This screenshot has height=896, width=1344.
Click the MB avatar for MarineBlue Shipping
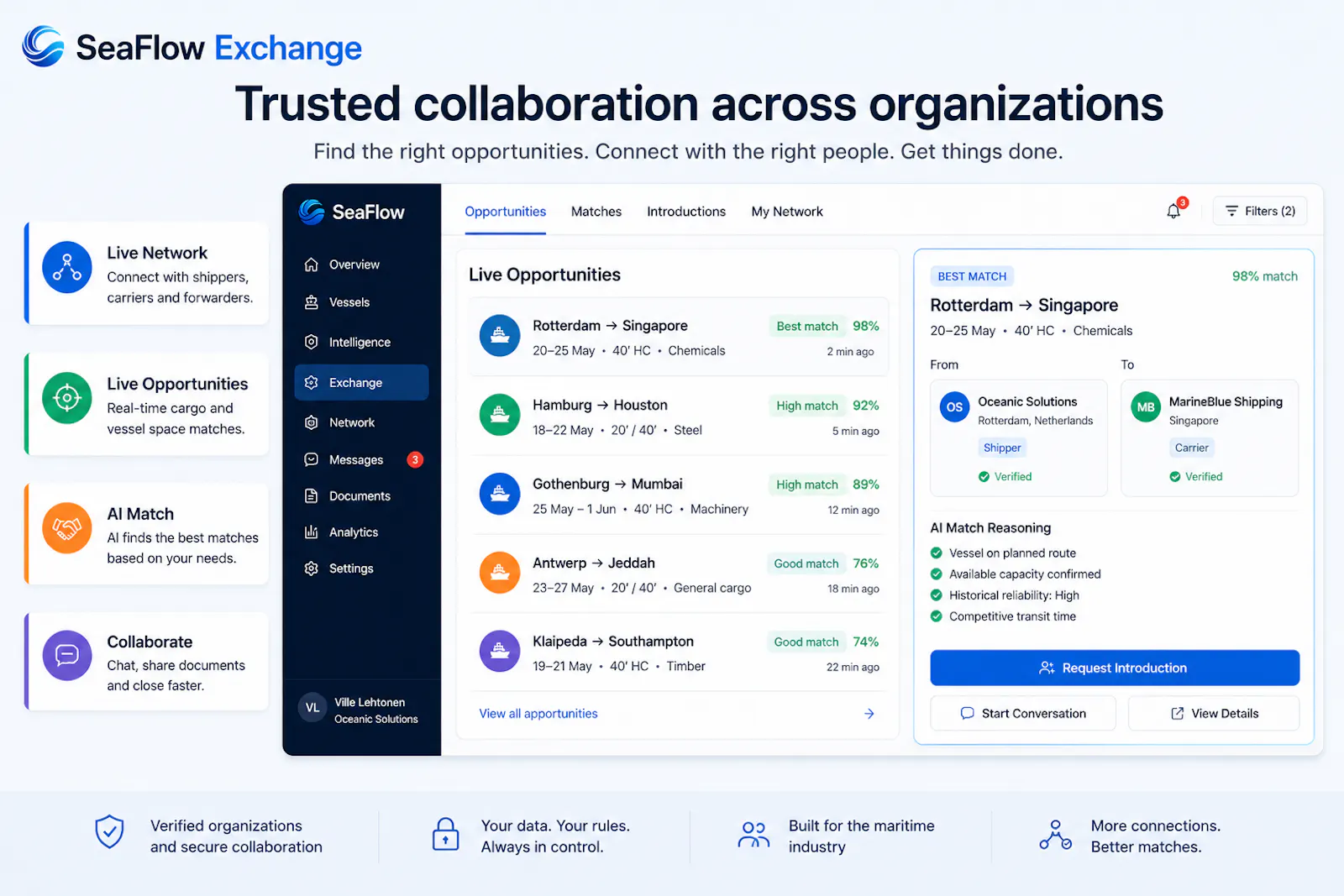pyautogui.click(x=1146, y=407)
